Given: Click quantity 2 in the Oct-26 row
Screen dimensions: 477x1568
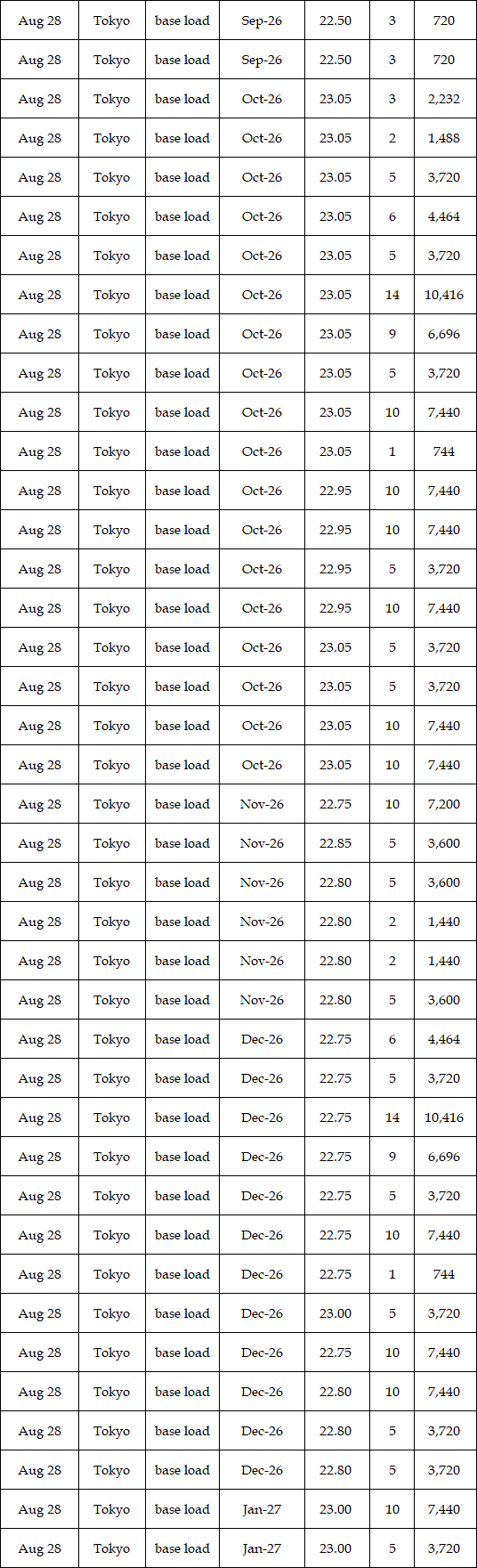Looking at the screenshot, I should click(392, 138).
